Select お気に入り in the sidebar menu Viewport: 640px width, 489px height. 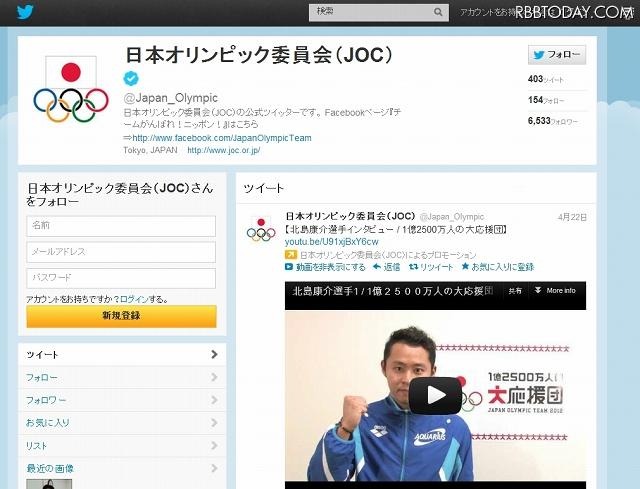[x=122, y=423]
